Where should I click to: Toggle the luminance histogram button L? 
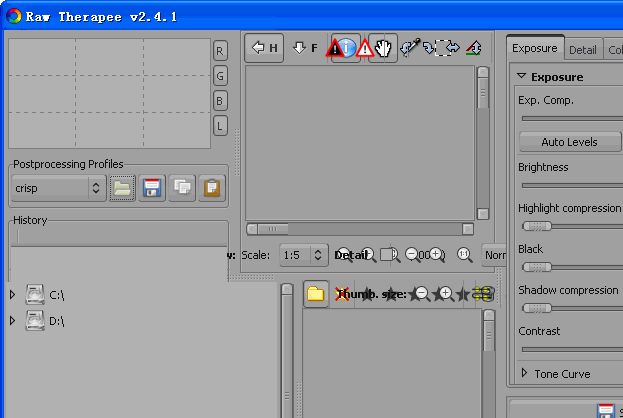[x=220, y=124]
